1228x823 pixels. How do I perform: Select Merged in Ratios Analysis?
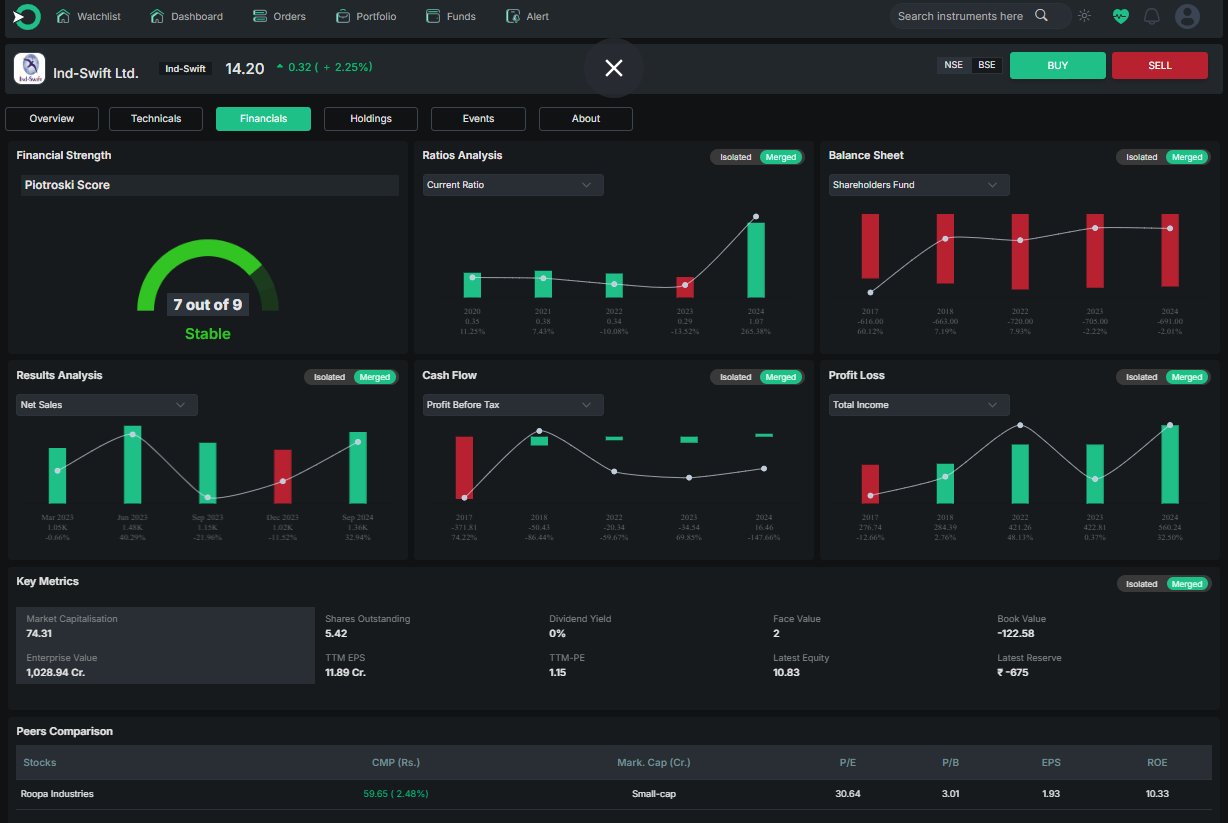pos(781,157)
